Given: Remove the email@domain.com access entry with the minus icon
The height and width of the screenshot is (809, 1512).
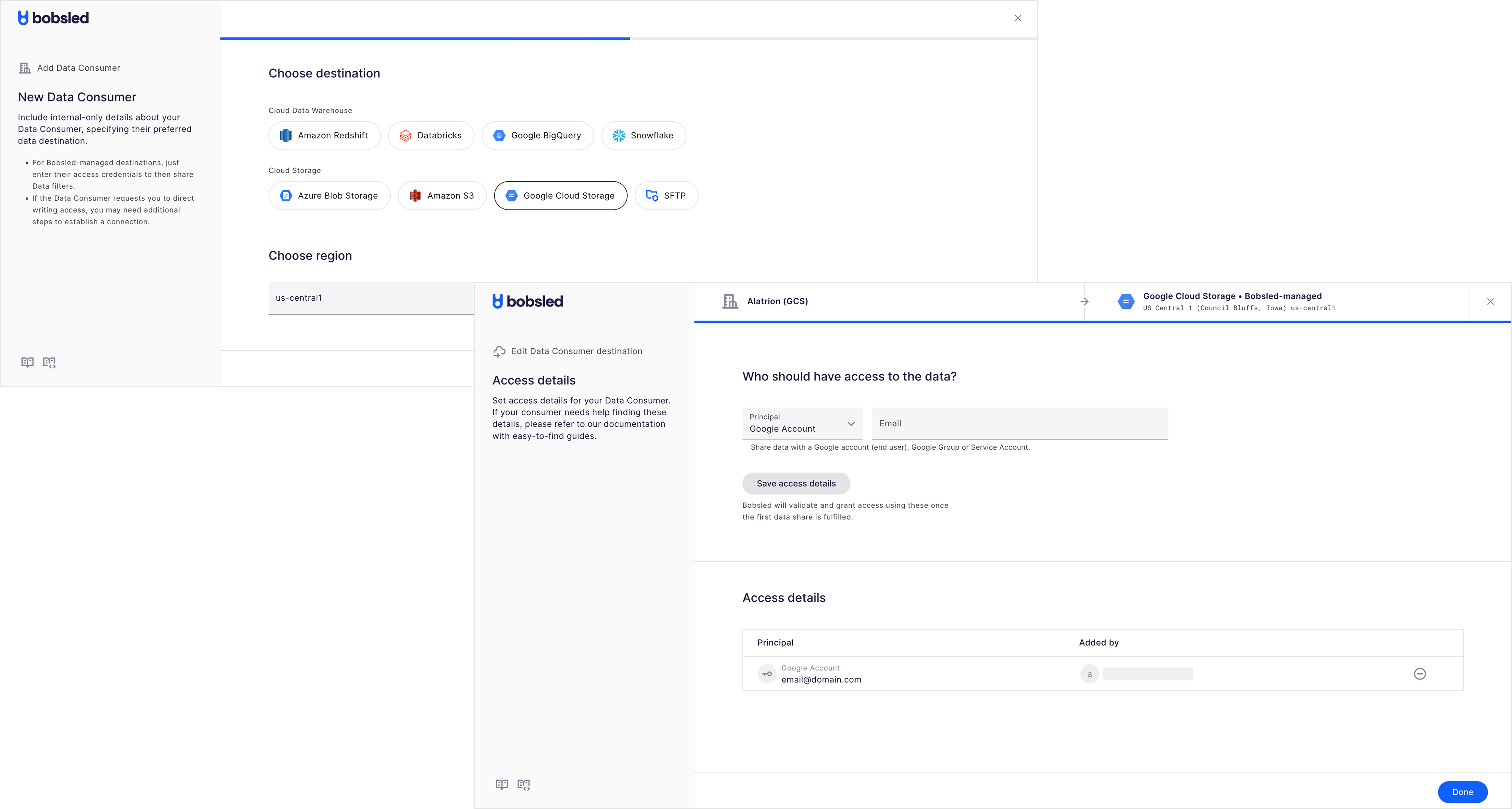Looking at the screenshot, I should pos(1420,673).
